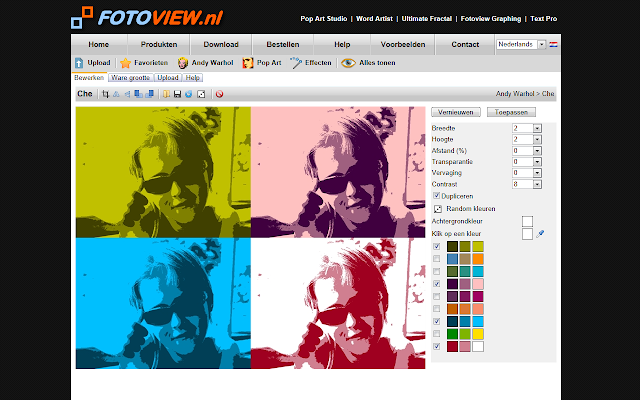Click the Alles tonen eye icon
Viewport: 640px width, 400px height.
[x=348, y=63]
